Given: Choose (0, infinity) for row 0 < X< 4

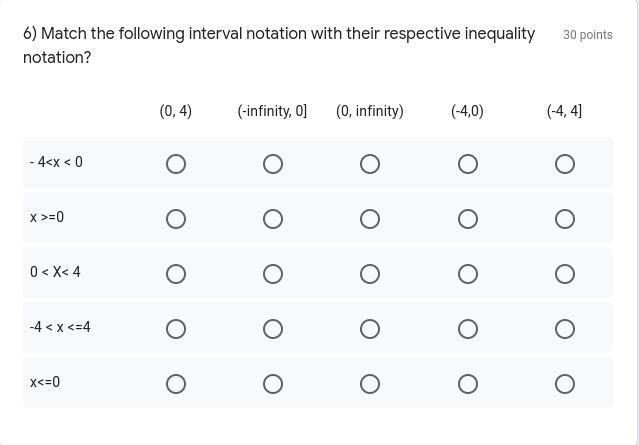Looking at the screenshot, I should click(x=370, y=274).
